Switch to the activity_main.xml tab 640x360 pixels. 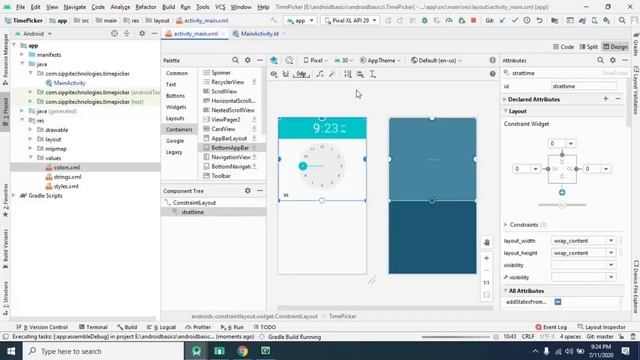196,34
